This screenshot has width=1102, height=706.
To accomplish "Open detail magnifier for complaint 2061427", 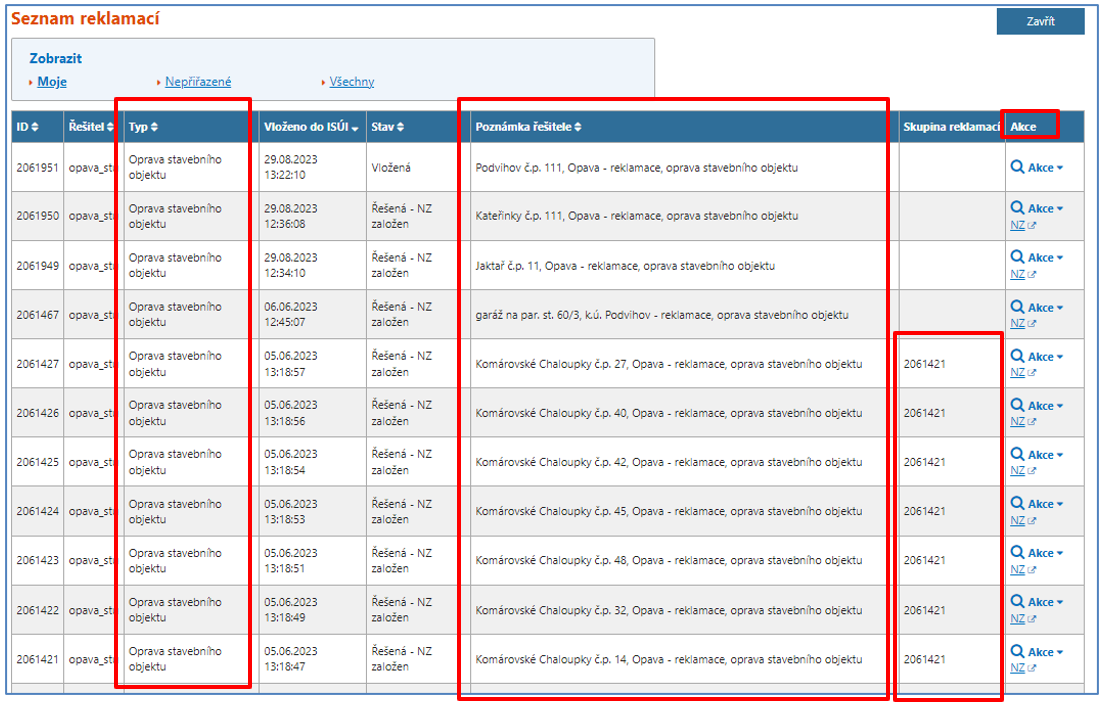I will (x=1017, y=356).
